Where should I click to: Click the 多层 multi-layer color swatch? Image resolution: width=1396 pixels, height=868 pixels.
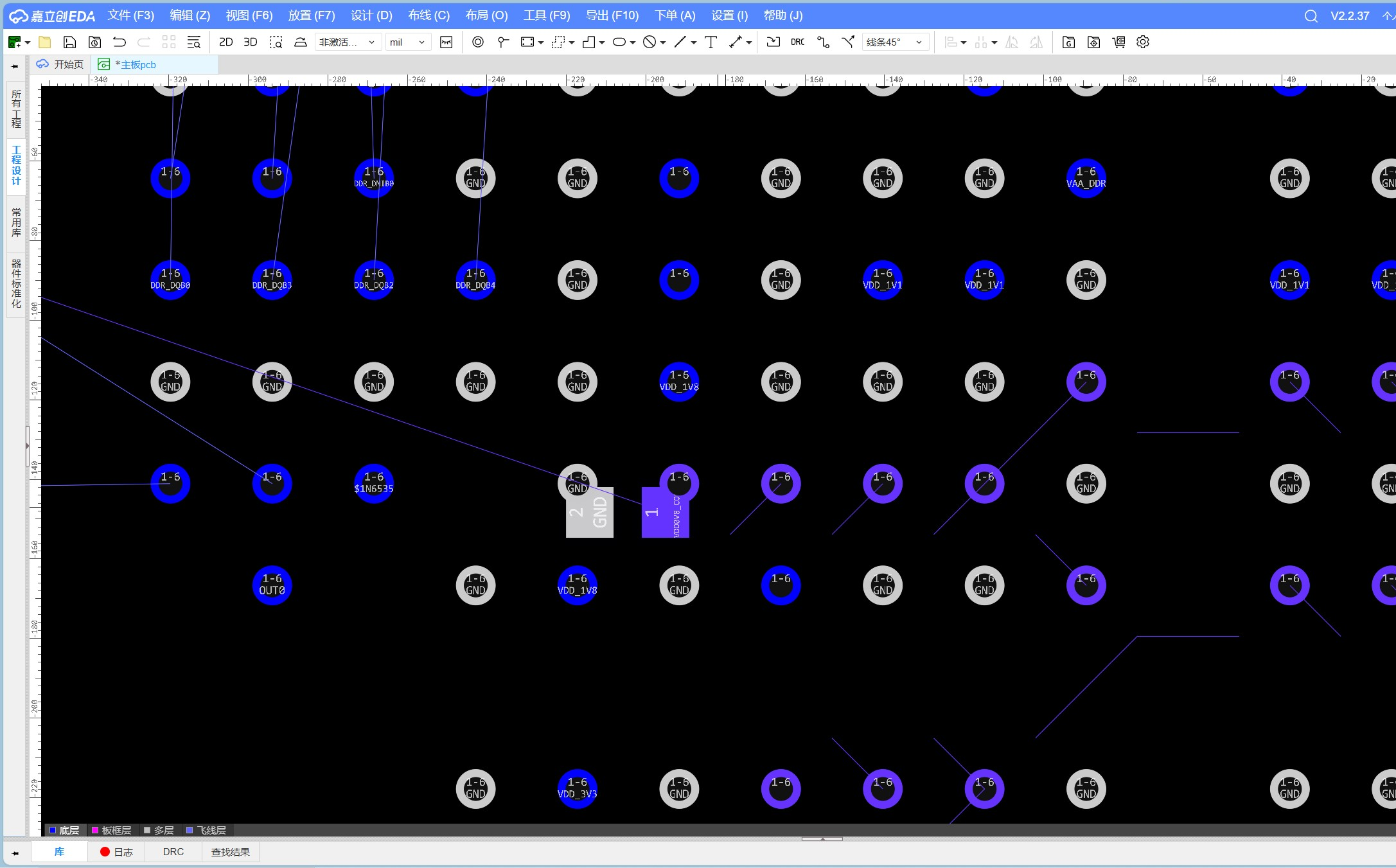click(x=147, y=830)
